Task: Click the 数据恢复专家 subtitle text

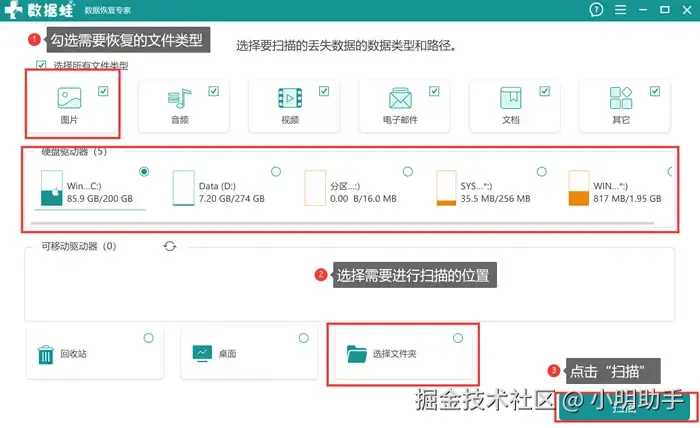Action: [108, 10]
